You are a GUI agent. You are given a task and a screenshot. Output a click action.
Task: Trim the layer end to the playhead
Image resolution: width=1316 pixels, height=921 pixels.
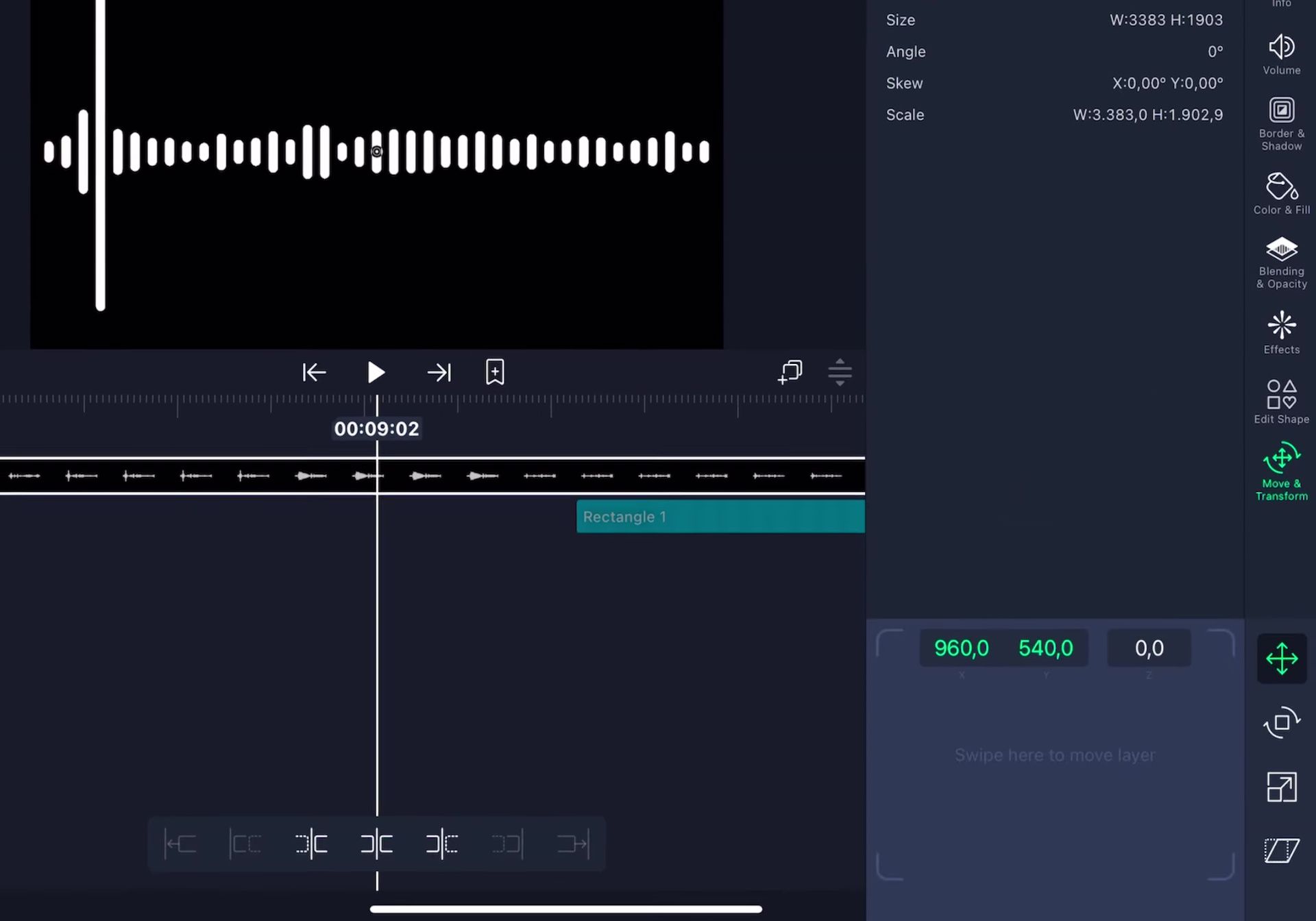tap(507, 844)
